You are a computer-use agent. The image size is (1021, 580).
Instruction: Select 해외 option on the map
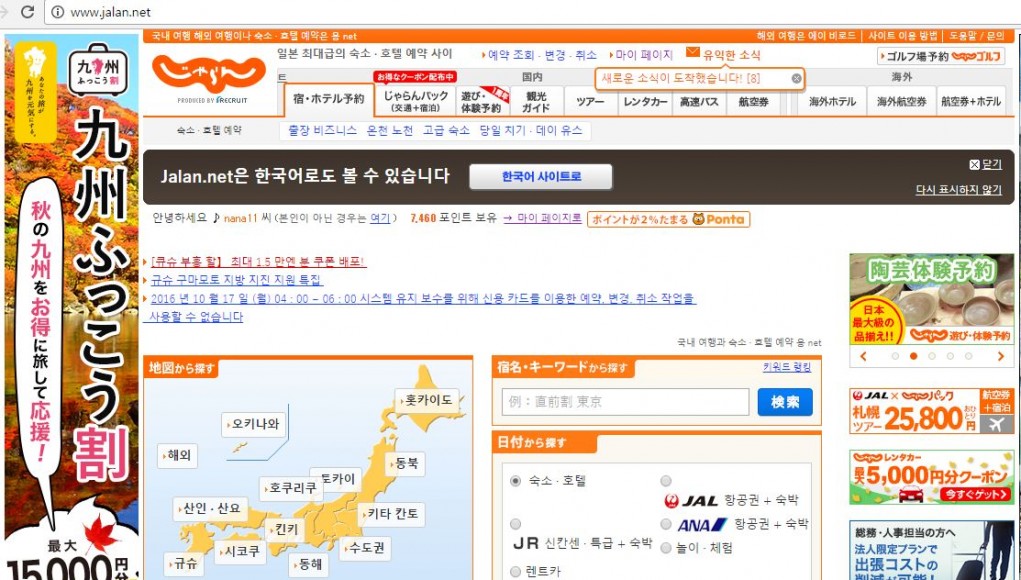pyautogui.click(x=177, y=456)
